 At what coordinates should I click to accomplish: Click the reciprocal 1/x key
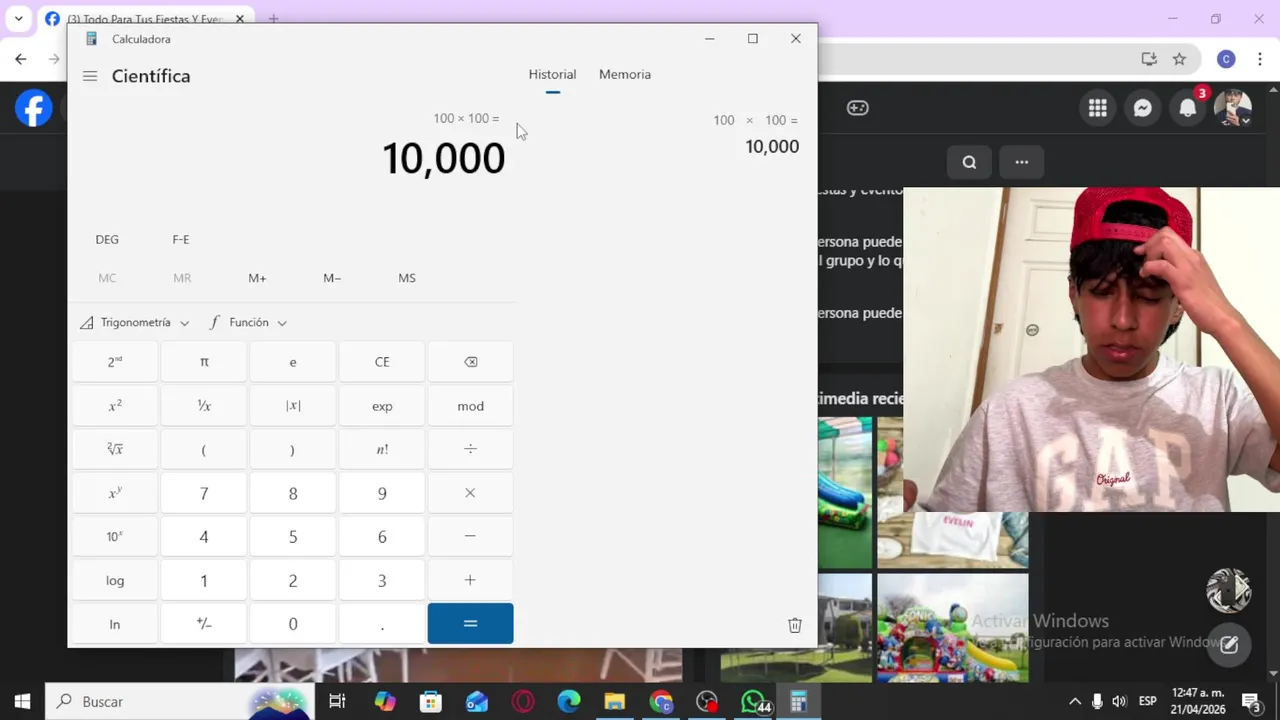pos(204,406)
